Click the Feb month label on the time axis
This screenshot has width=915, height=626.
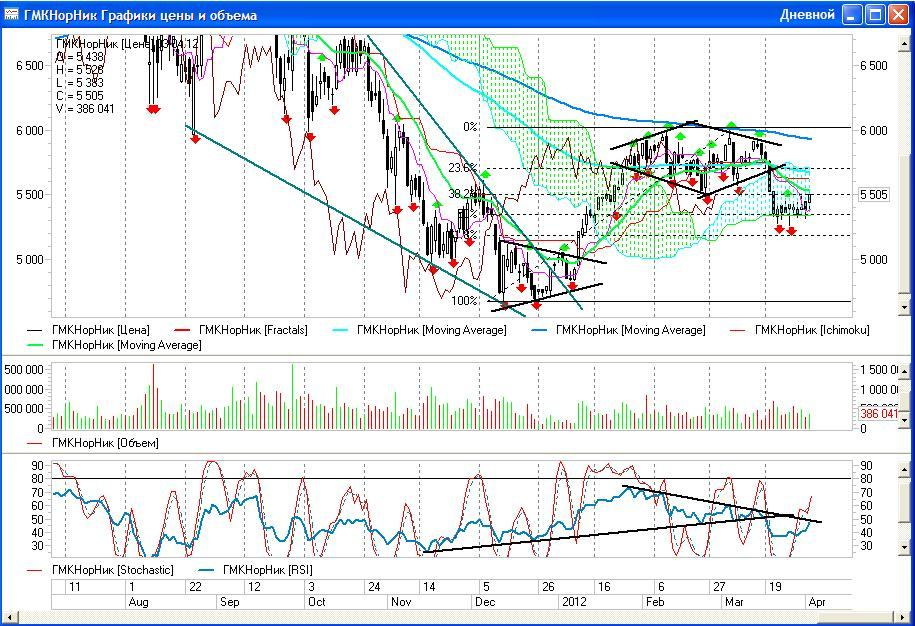(x=655, y=602)
